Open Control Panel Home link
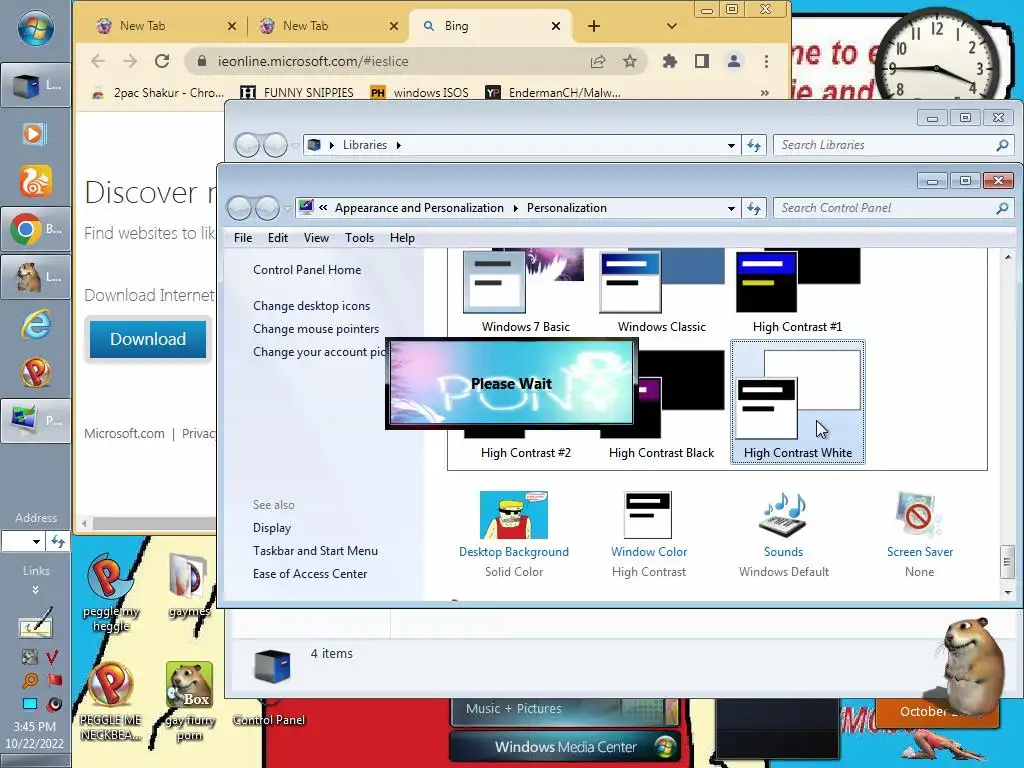1024x768 pixels. pos(307,270)
